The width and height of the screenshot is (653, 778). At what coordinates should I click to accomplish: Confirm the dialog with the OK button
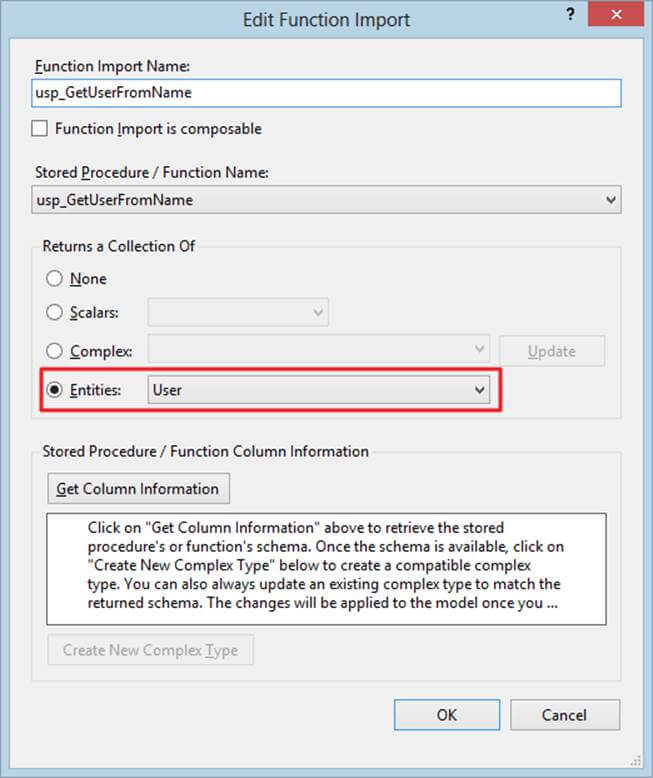click(446, 714)
